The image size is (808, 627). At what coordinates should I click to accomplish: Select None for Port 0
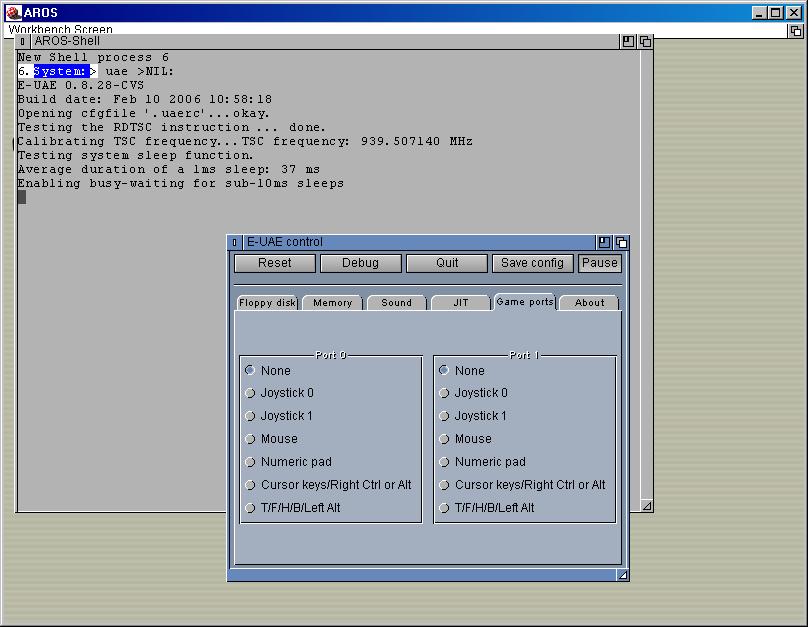tap(250, 370)
